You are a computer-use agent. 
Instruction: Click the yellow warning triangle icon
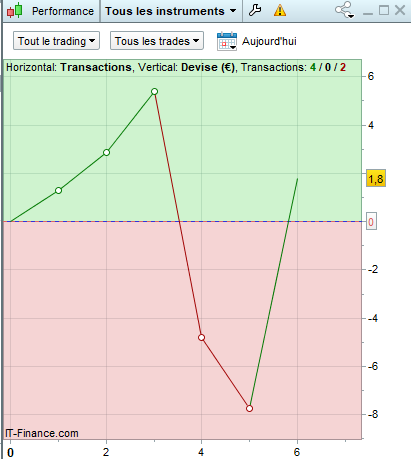(280, 10)
